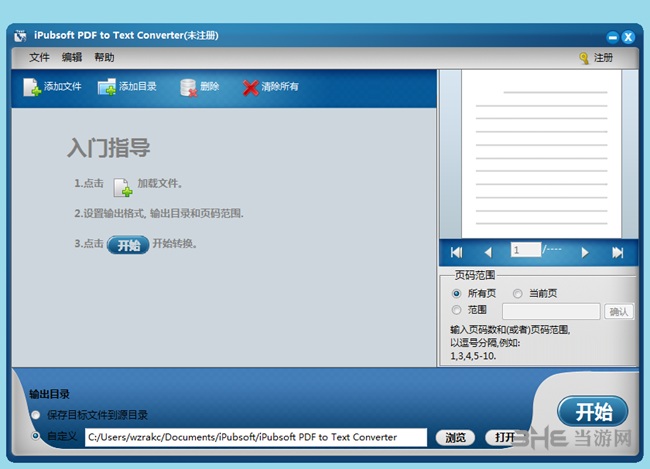Jump to first page in preview
The image size is (650, 469).
point(456,252)
